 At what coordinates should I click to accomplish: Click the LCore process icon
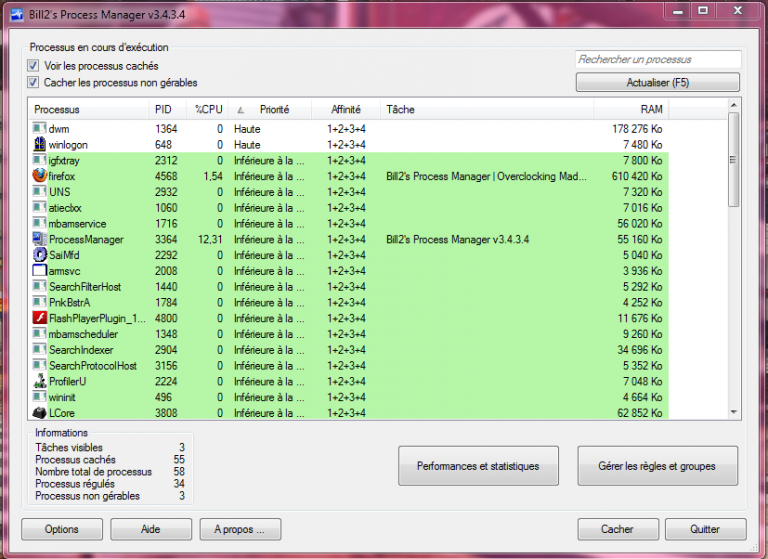pyautogui.click(x=39, y=413)
